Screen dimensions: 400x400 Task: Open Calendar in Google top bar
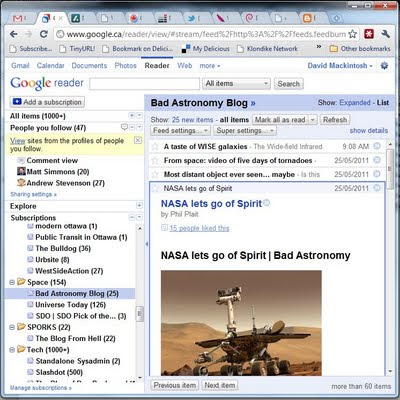(x=50, y=66)
